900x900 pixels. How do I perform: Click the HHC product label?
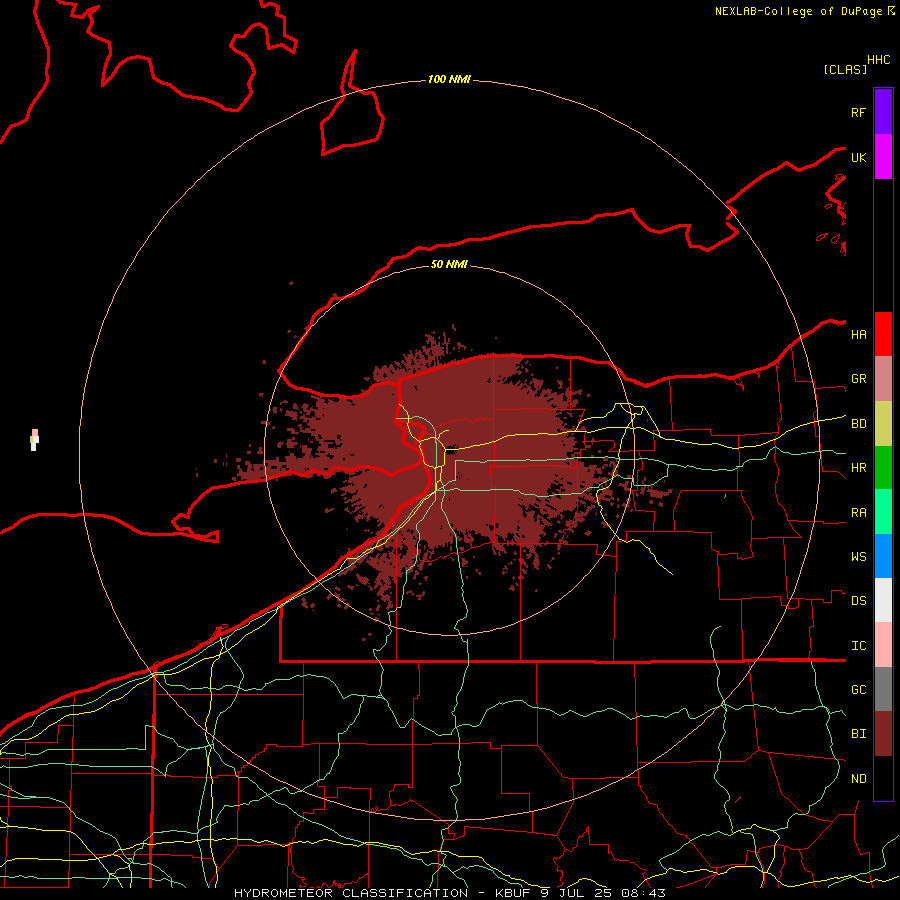coord(879,60)
